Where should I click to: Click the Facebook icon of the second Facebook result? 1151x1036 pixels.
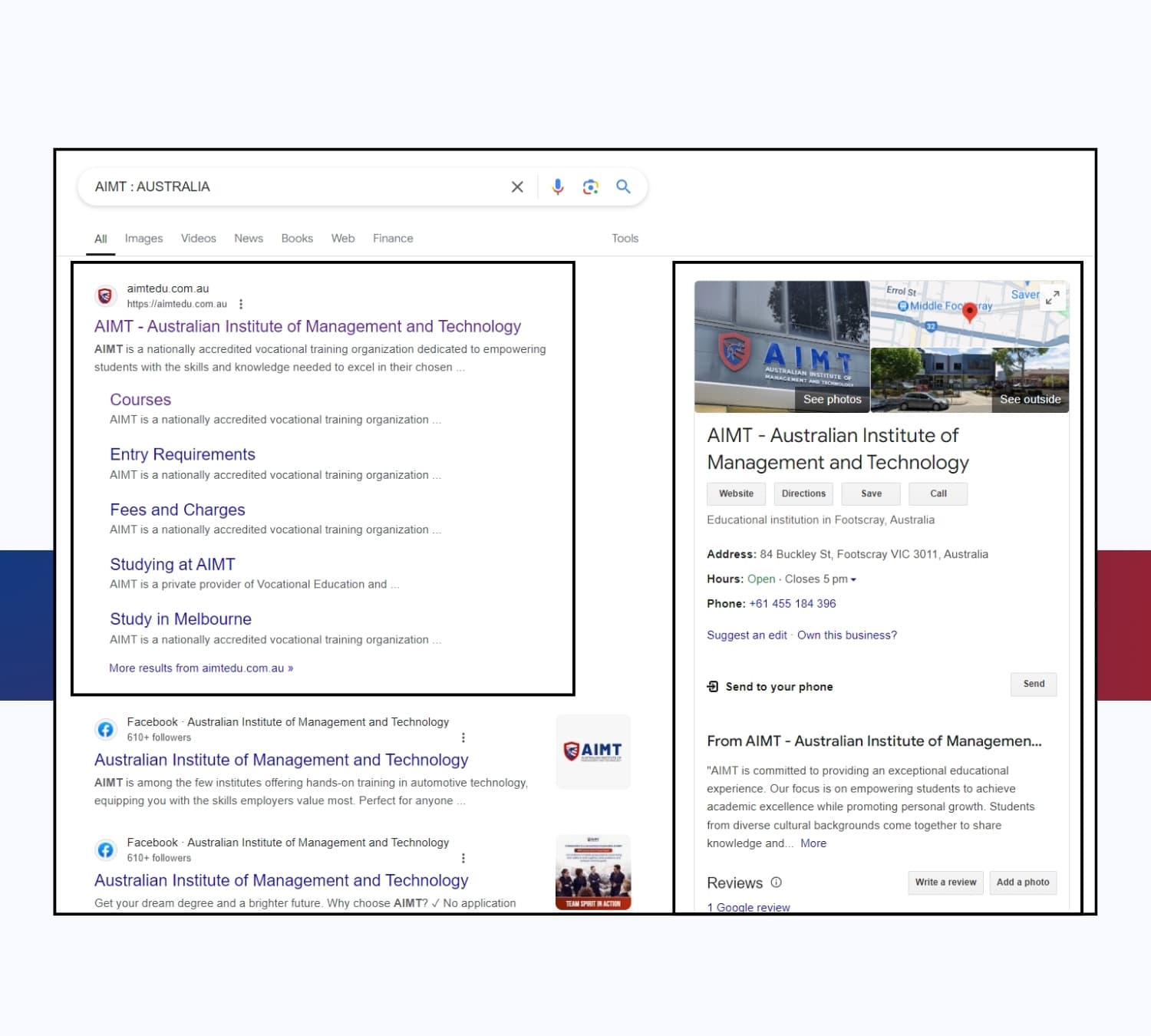(x=105, y=850)
